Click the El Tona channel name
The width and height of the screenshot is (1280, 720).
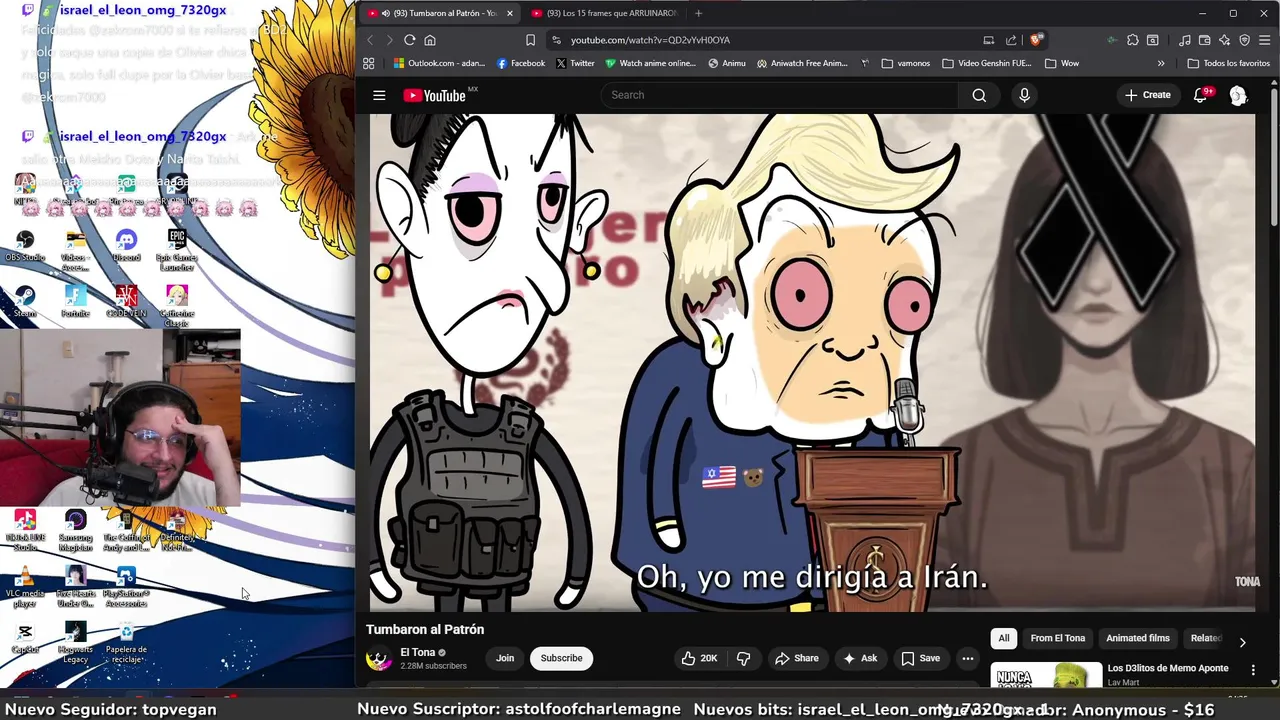point(418,652)
